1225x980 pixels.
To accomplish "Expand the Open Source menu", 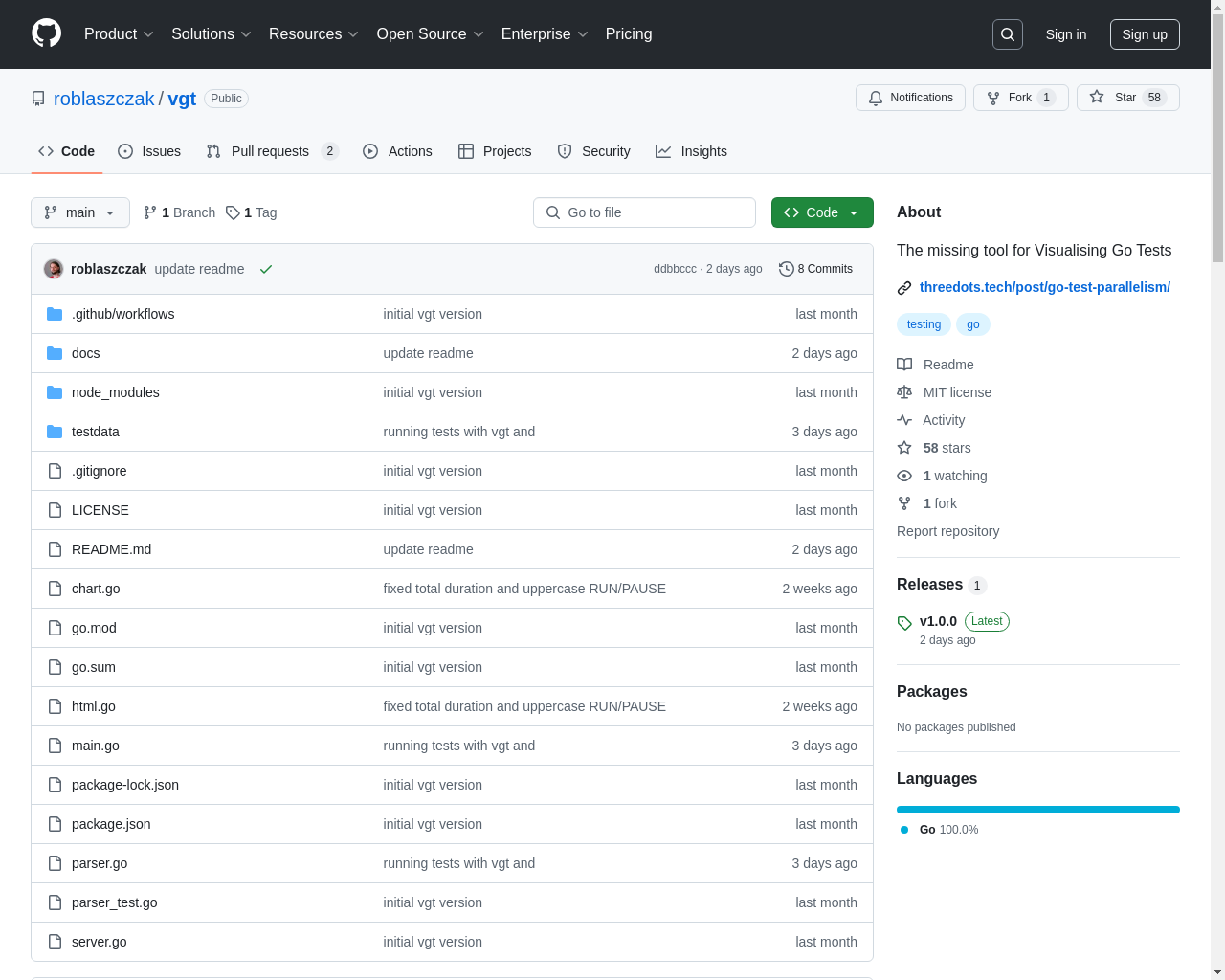I will pos(431,33).
